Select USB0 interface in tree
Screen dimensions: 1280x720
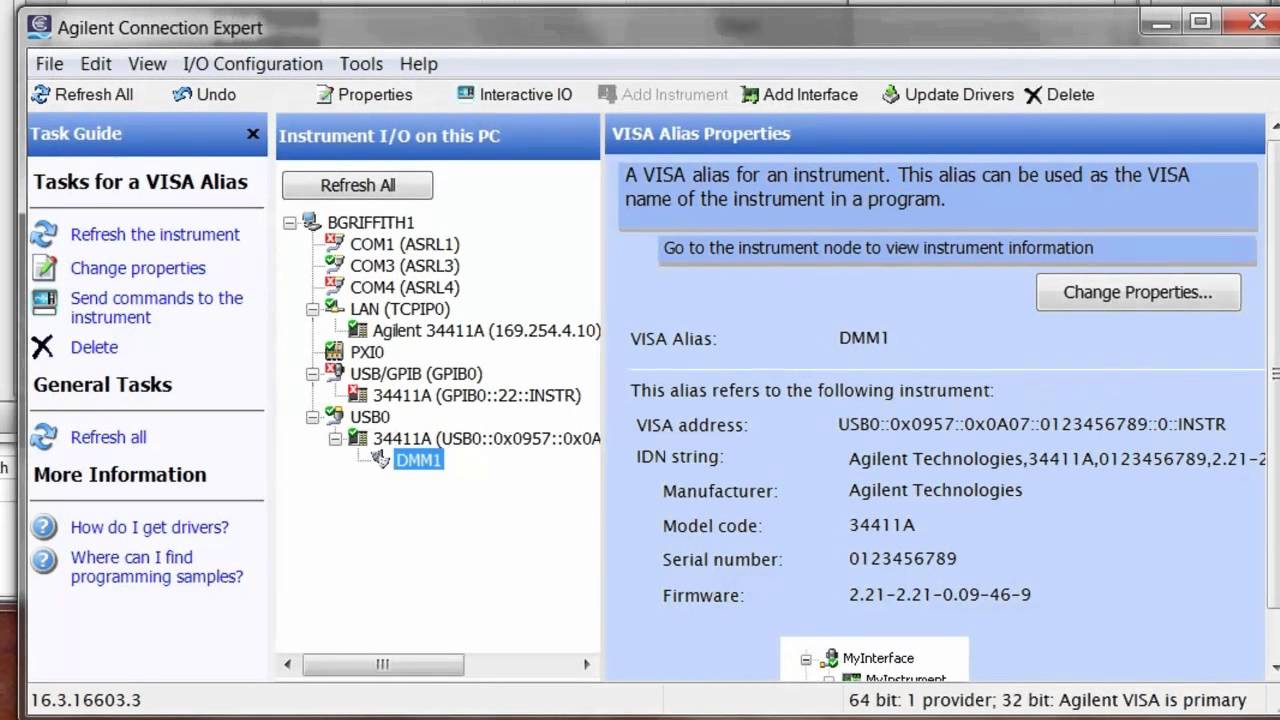[370, 417]
